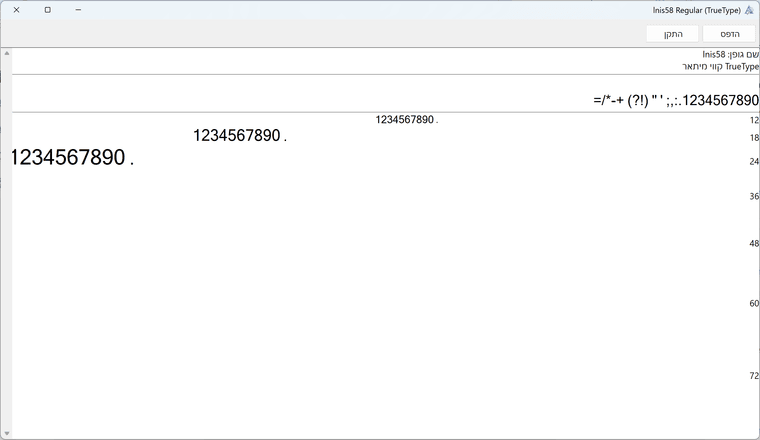
Task: Click the vertical scrollbar track
Action: click(6, 250)
